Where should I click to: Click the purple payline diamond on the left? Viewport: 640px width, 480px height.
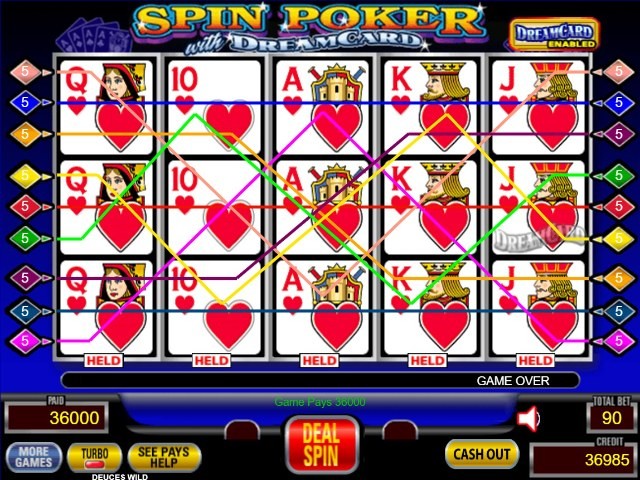(x=25, y=278)
